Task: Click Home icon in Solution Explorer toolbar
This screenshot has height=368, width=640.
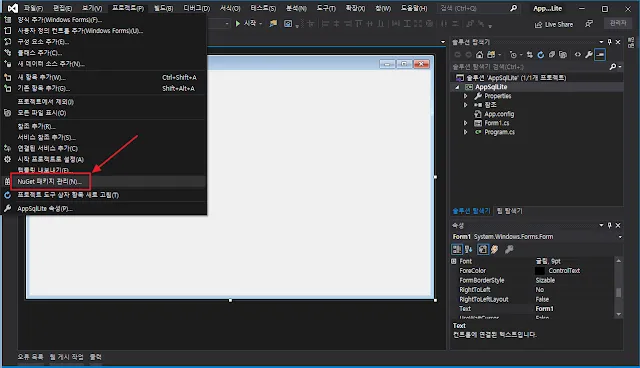Action: 480,55
